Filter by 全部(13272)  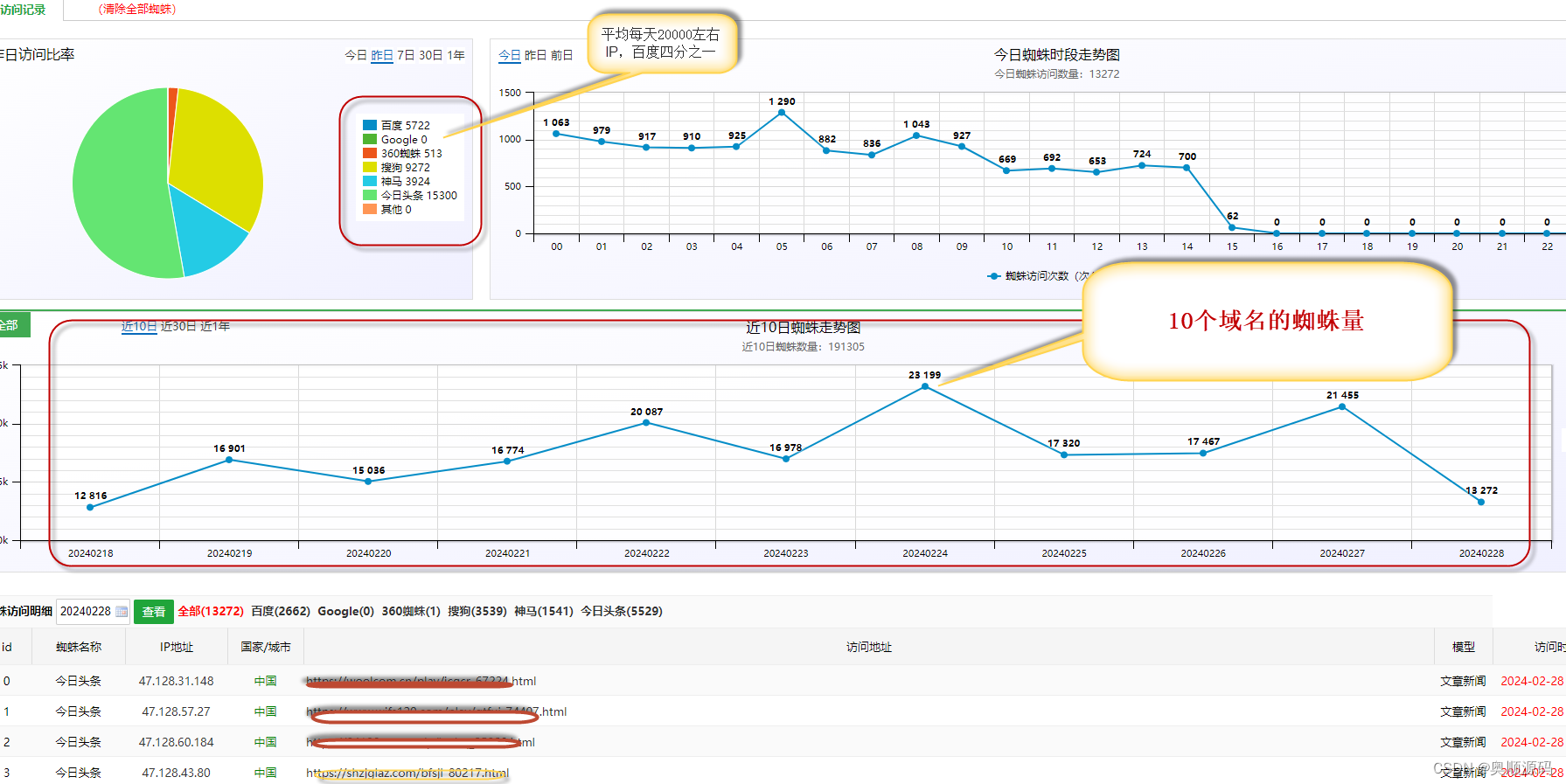211,612
